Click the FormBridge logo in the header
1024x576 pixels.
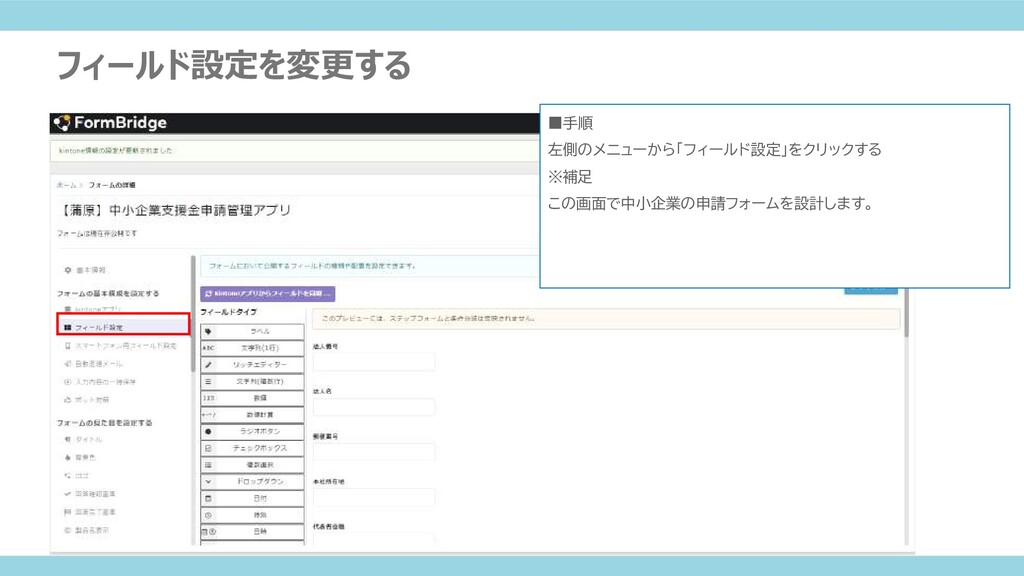point(110,123)
